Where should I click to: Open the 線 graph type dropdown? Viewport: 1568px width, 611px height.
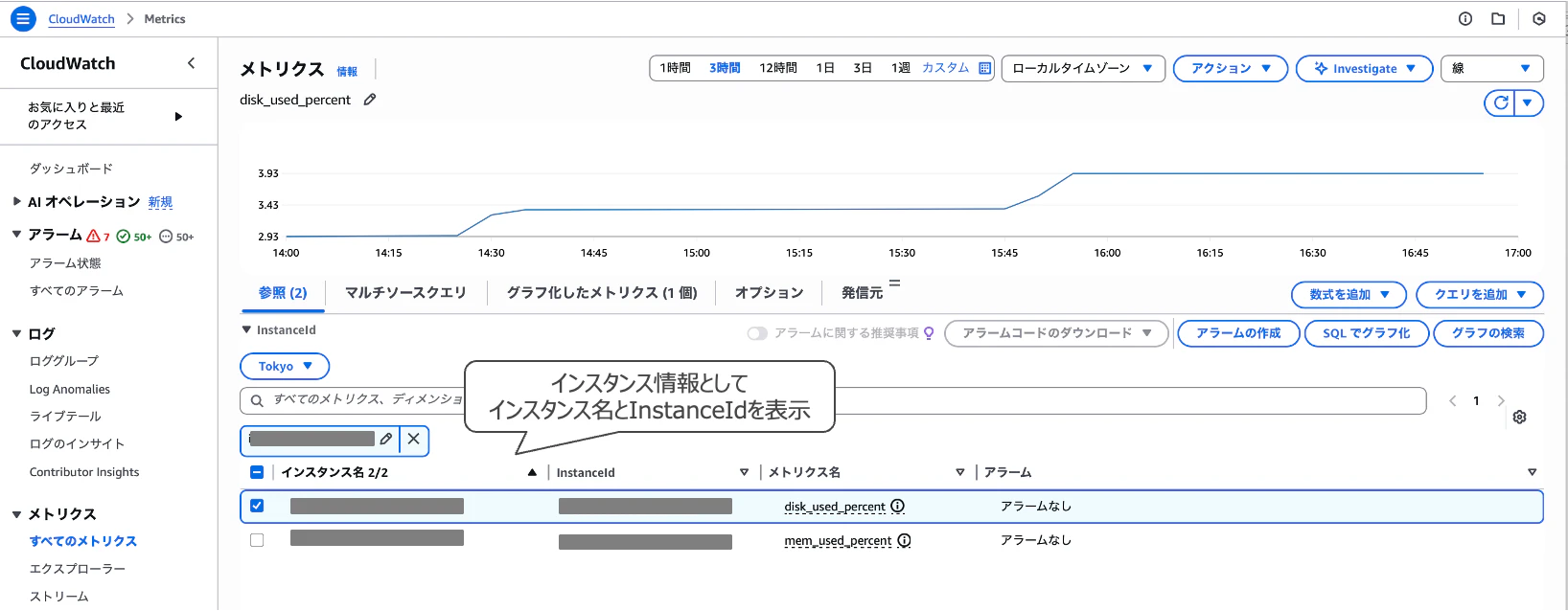[1492, 68]
